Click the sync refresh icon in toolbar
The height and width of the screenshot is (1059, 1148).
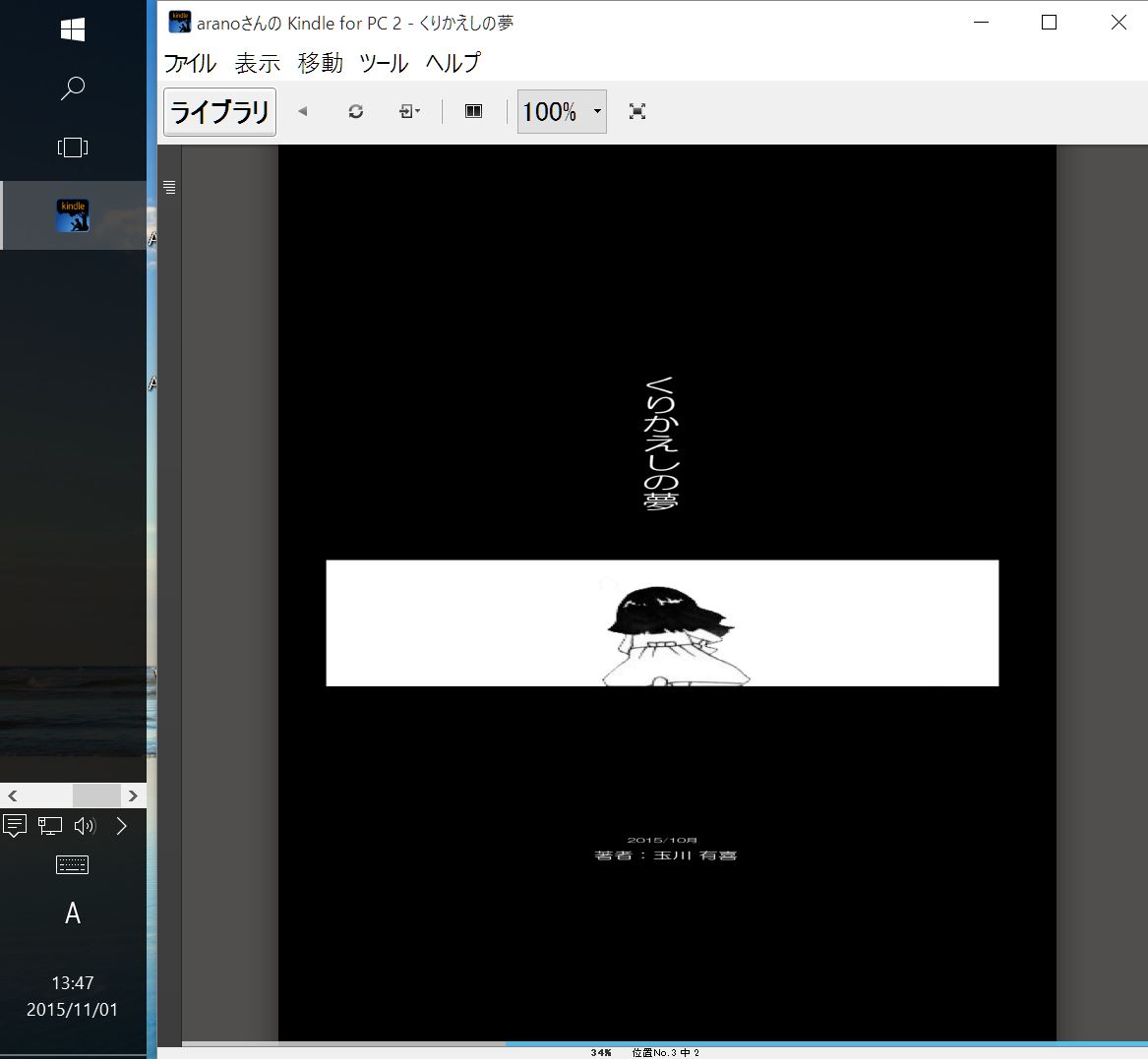[x=356, y=112]
